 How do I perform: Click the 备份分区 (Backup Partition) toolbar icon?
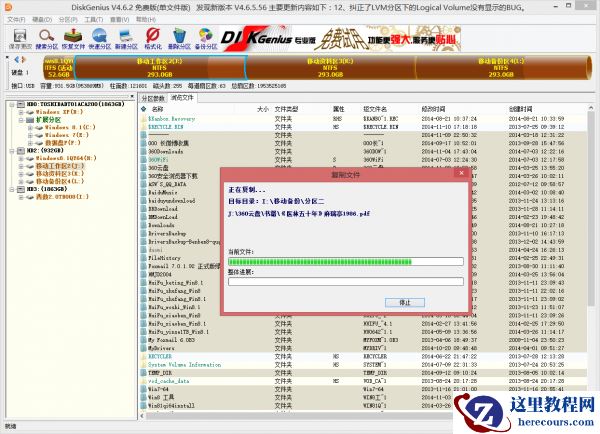[205, 35]
